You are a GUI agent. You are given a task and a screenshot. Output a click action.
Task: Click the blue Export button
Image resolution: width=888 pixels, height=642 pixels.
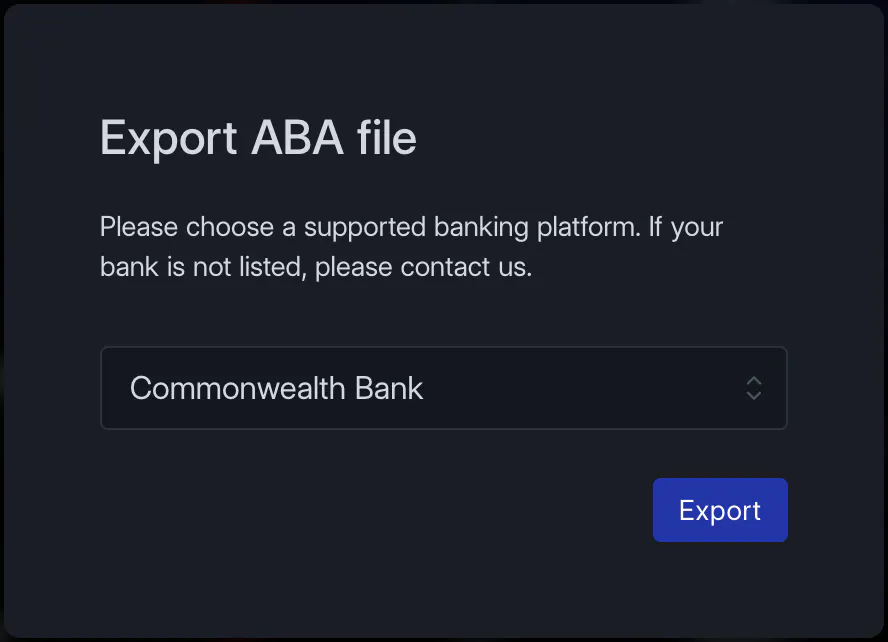click(x=720, y=510)
